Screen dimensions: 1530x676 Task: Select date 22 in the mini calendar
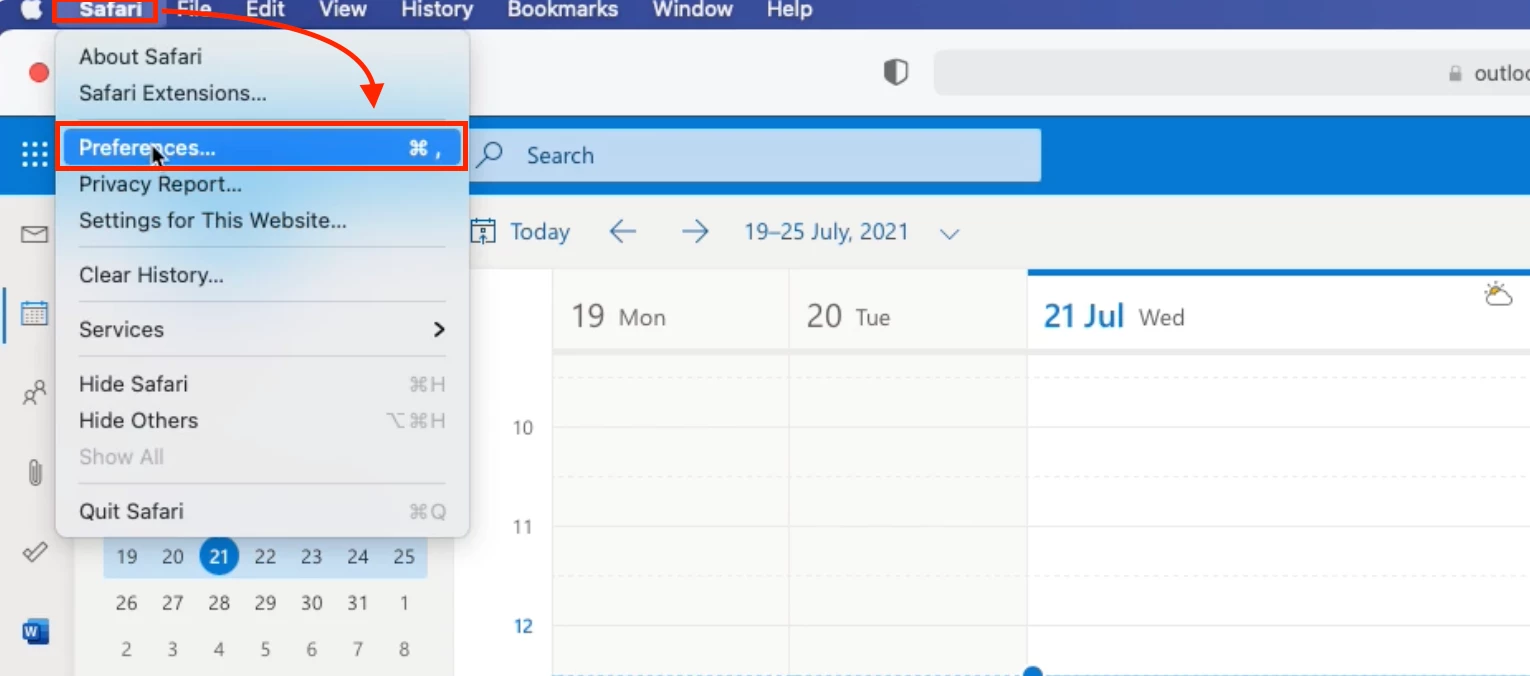pos(265,556)
